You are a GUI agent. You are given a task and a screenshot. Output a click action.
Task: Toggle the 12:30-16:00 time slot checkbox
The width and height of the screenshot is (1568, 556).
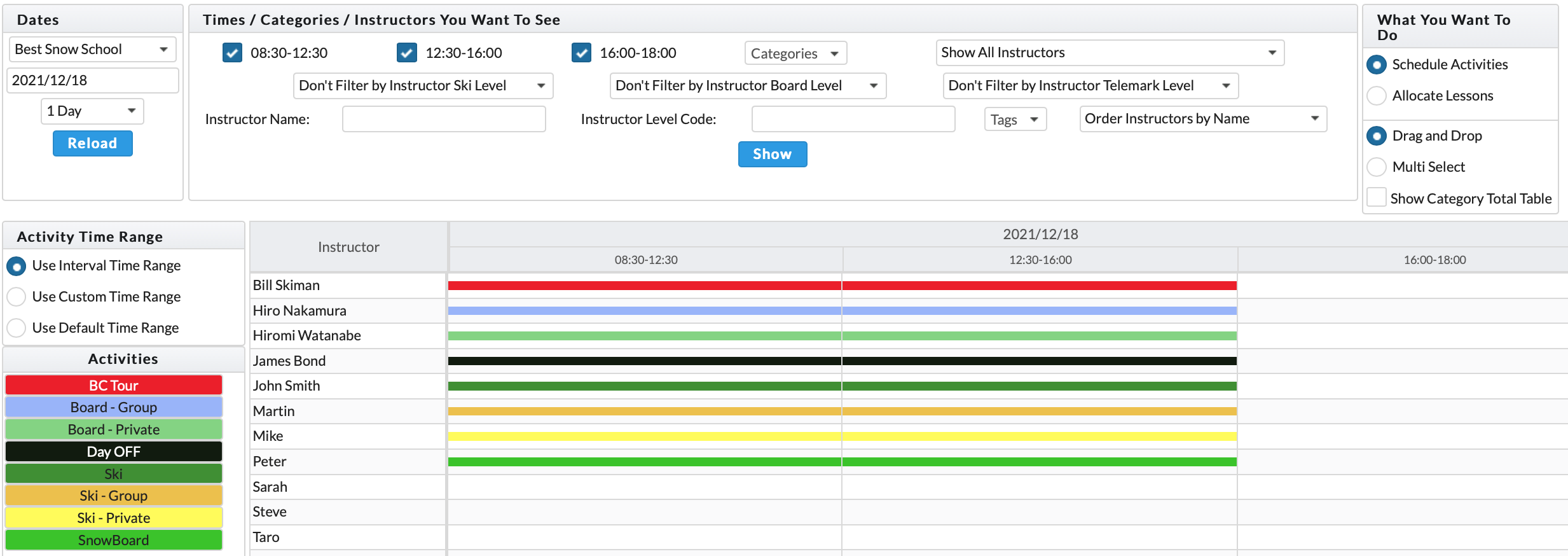click(407, 53)
